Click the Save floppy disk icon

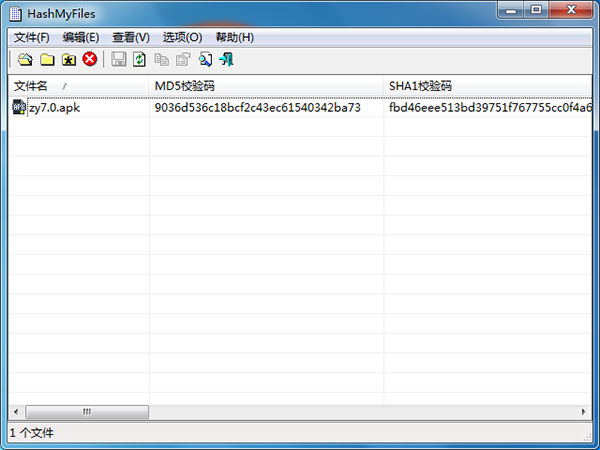tap(119, 59)
